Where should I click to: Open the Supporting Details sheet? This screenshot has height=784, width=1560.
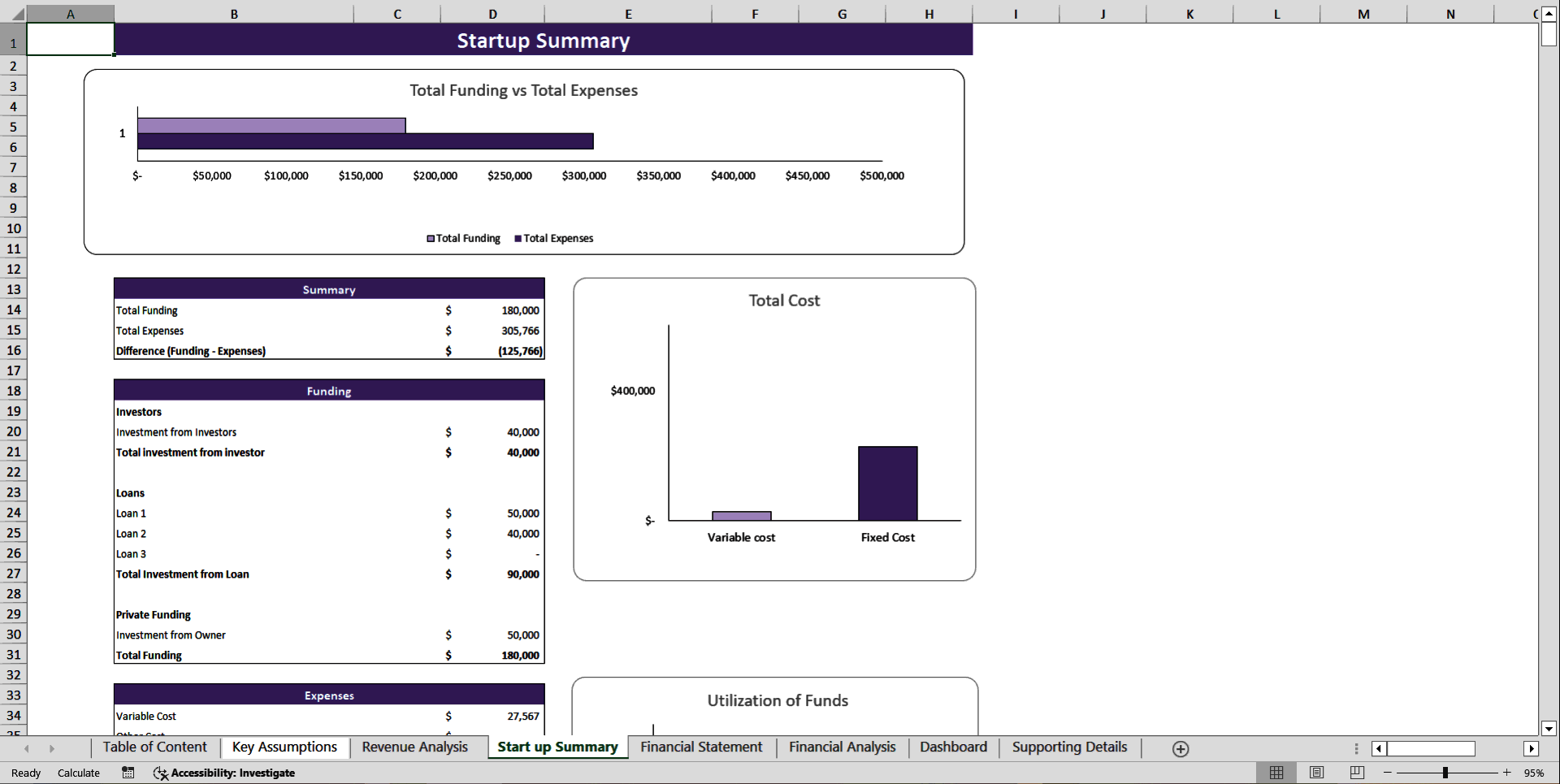[1068, 747]
